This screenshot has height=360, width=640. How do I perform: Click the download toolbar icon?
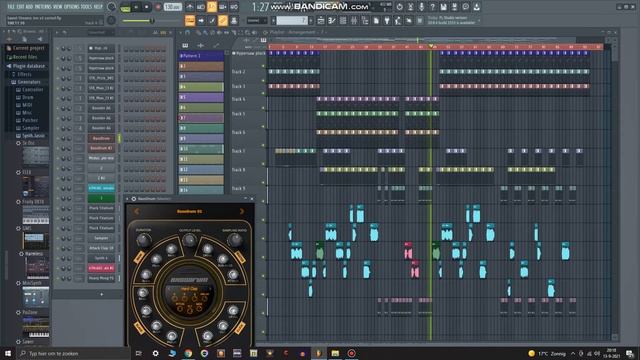476,7
